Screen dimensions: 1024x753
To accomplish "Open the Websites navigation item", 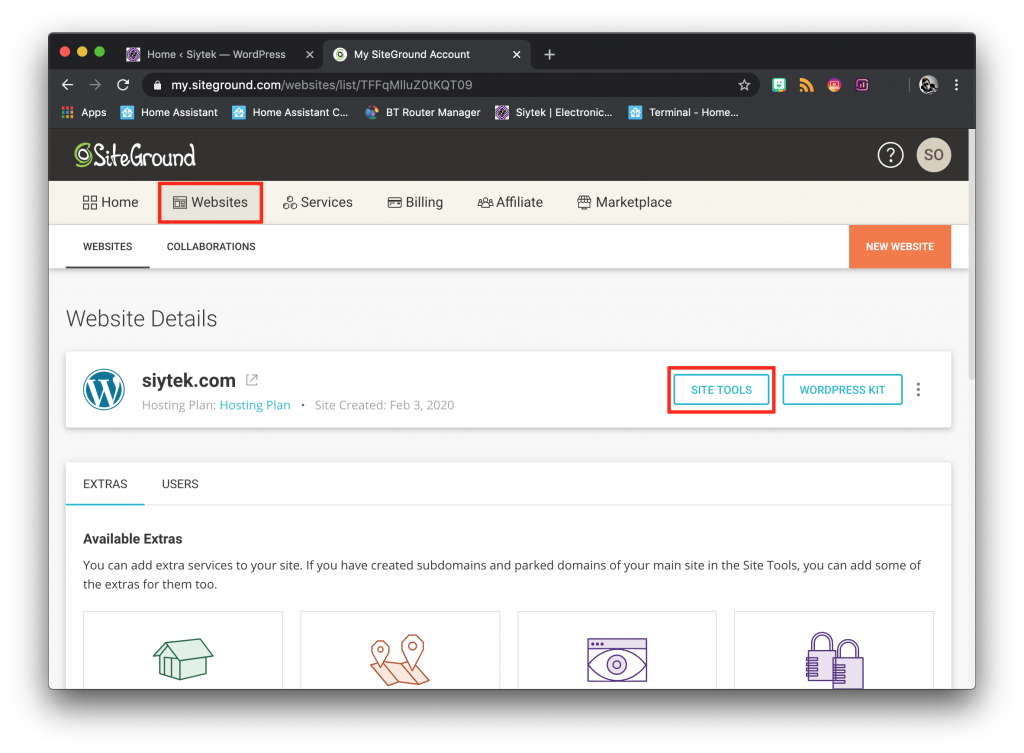I will [x=210, y=202].
